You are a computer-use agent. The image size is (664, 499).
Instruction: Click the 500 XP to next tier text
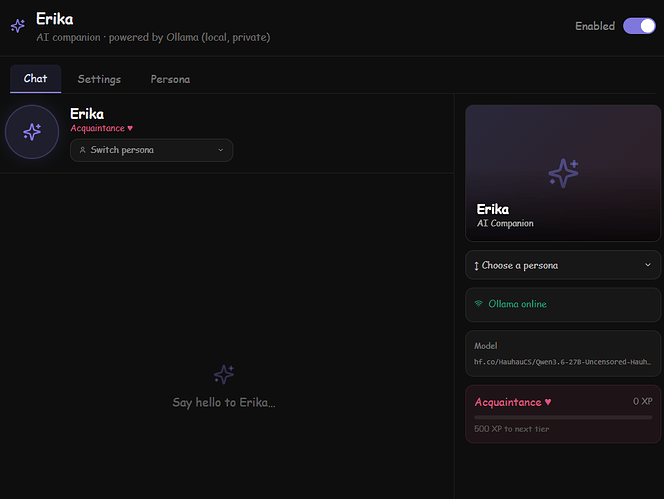[x=512, y=429]
